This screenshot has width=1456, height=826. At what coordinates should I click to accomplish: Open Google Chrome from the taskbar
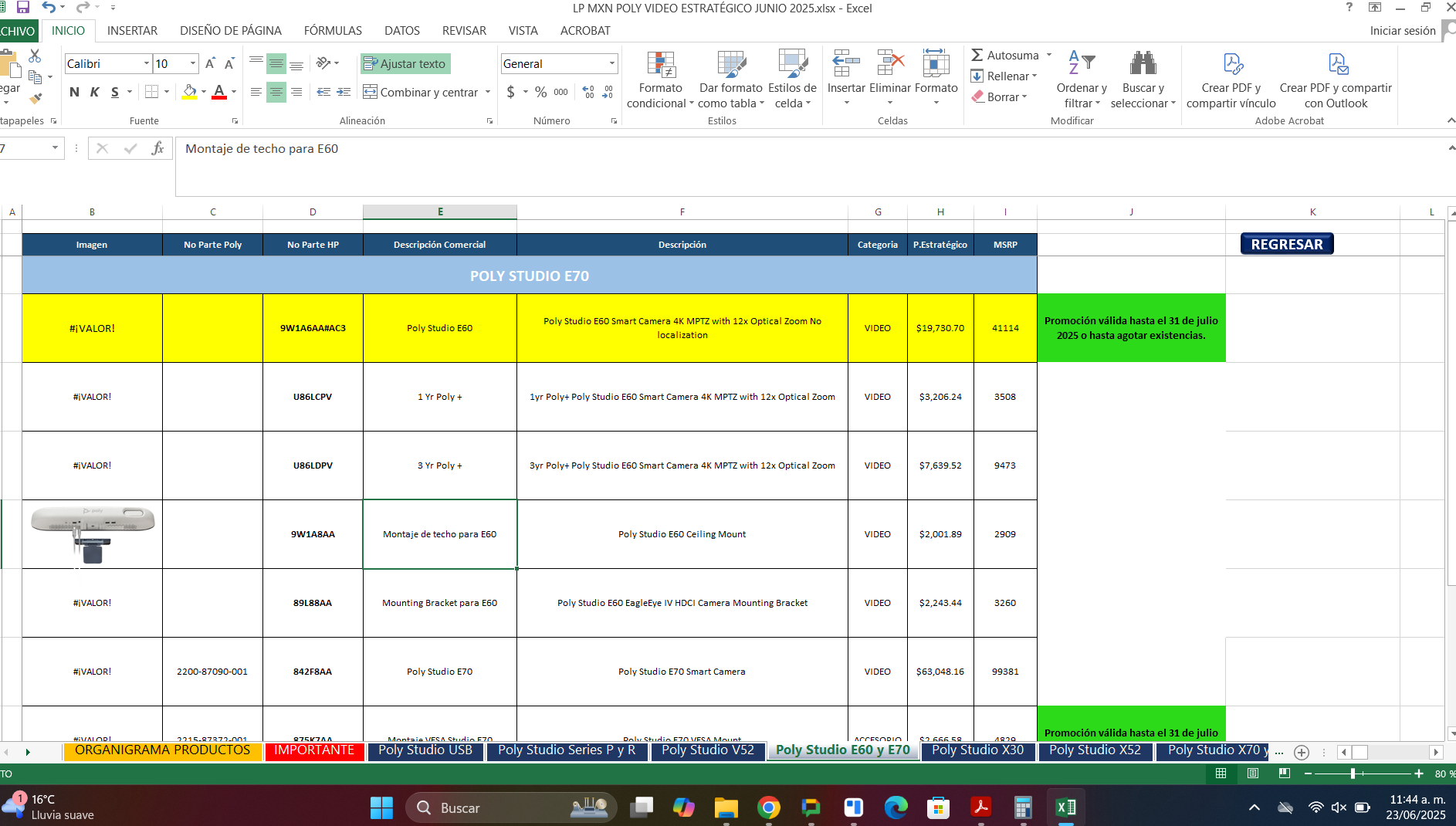coord(769,807)
